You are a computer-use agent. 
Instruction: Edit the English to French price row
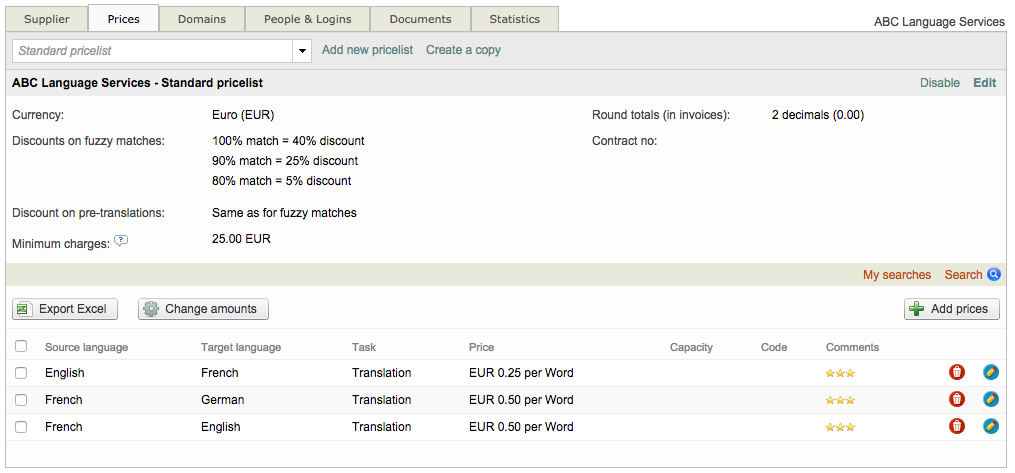pyautogui.click(x=991, y=373)
